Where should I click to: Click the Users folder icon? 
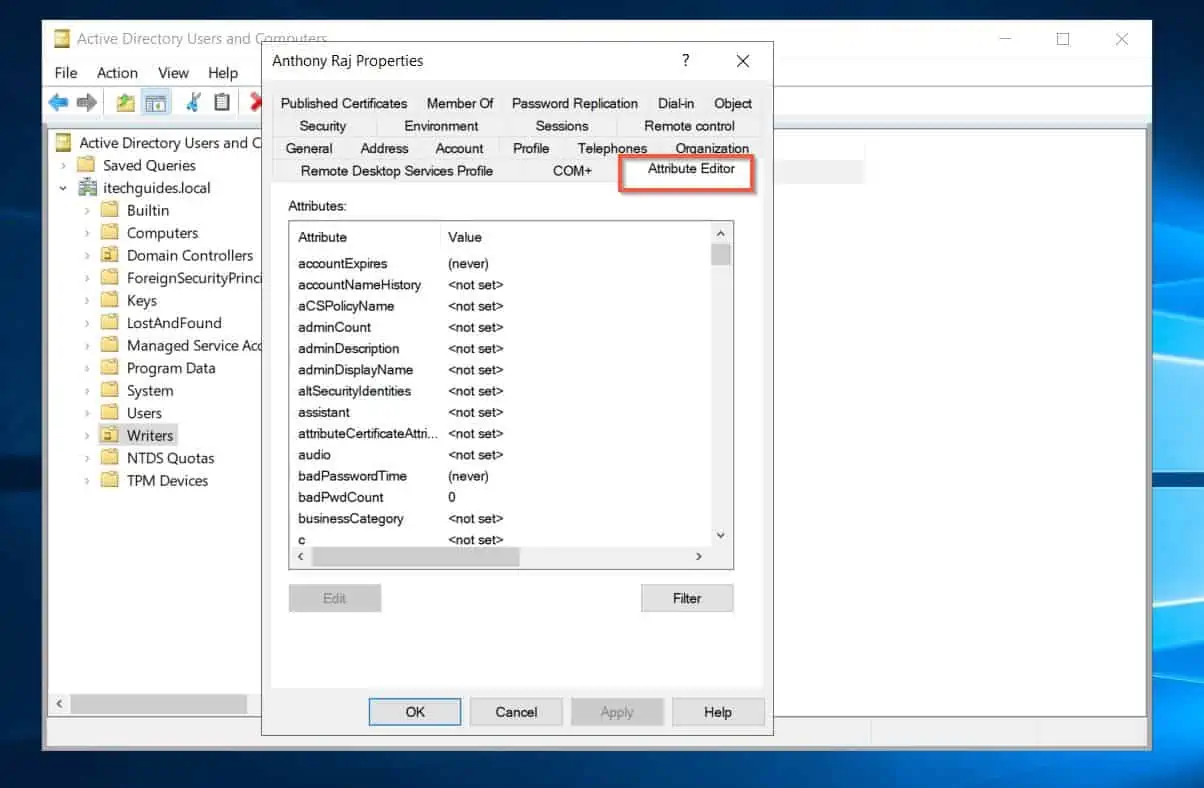pyautogui.click(x=110, y=413)
